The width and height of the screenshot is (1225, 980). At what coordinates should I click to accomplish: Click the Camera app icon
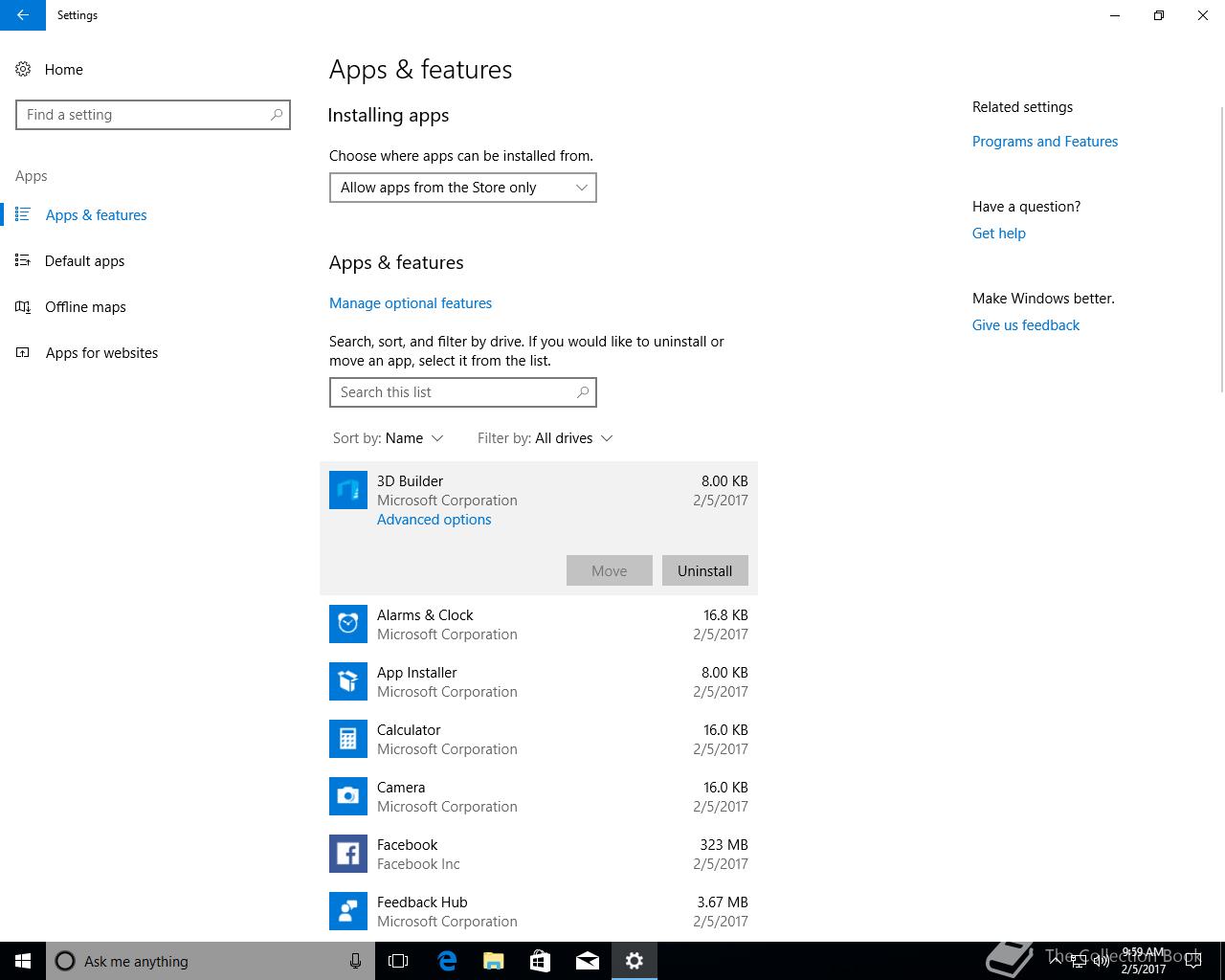[x=348, y=796]
